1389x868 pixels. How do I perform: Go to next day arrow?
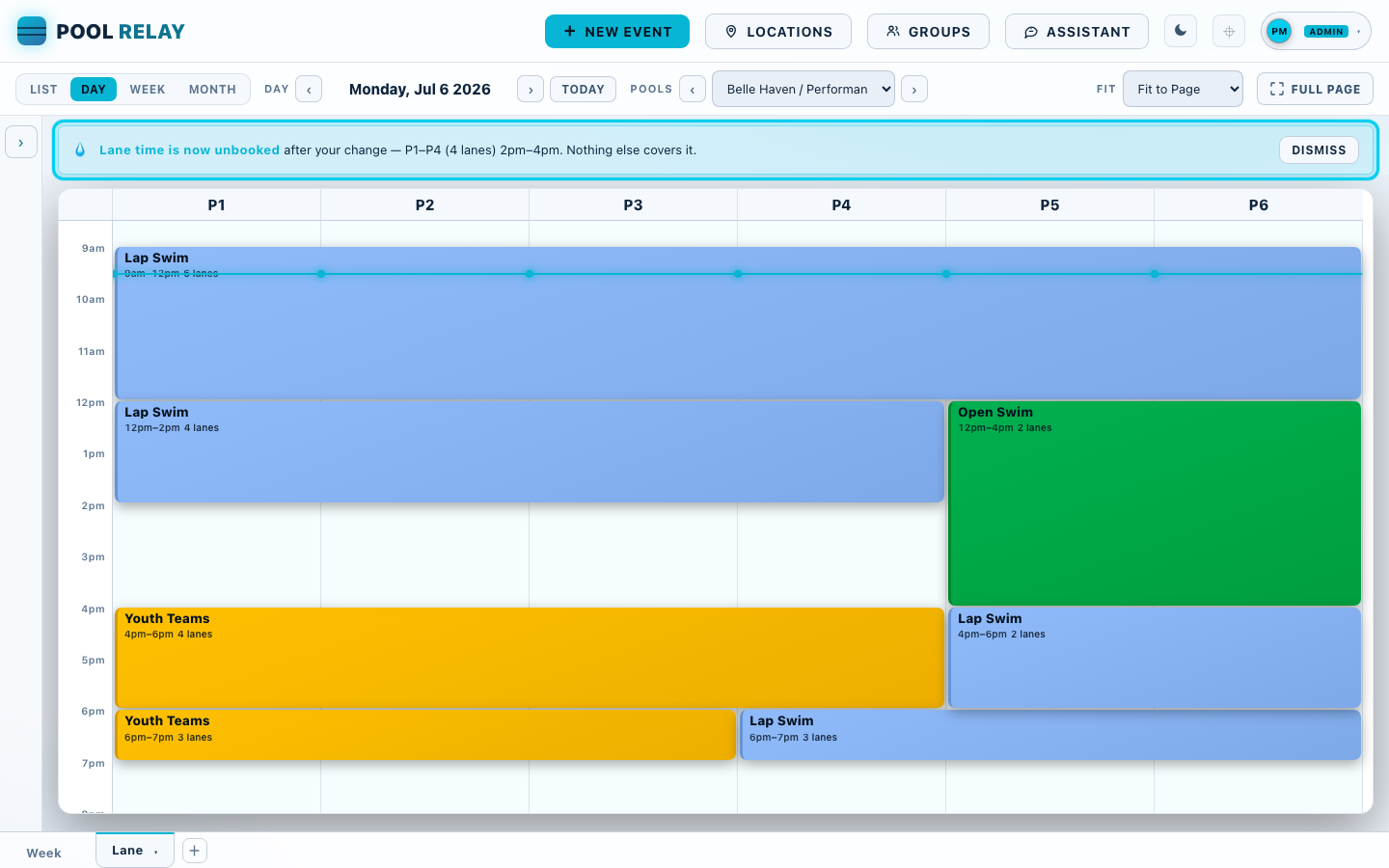pyautogui.click(x=531, y=89)
